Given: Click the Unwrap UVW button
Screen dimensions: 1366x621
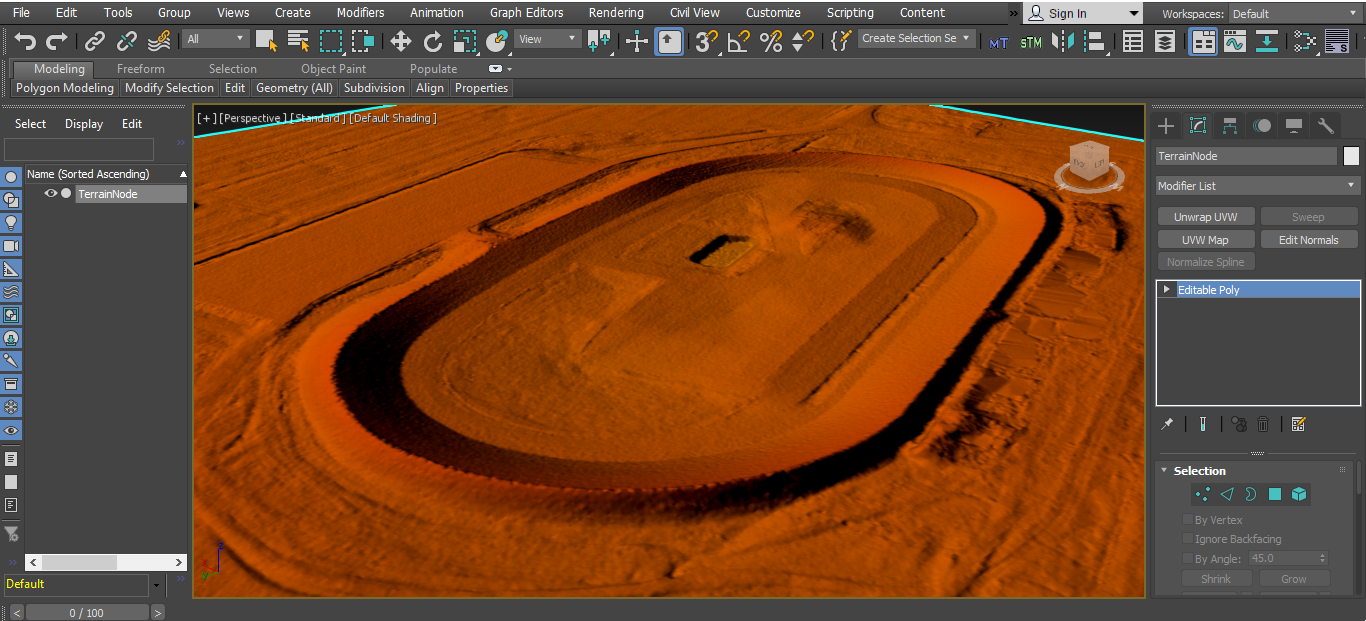Looking at the screenshot, I should click(x=1205, y=217).
